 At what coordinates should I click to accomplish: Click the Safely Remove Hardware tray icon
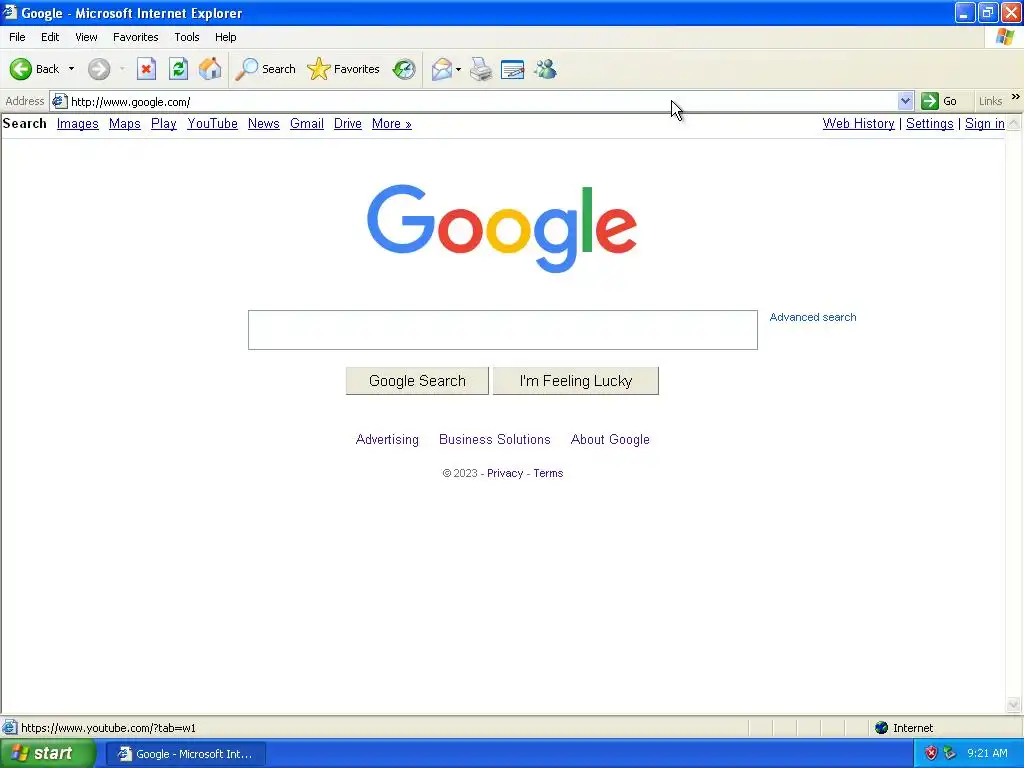[950, 754]
